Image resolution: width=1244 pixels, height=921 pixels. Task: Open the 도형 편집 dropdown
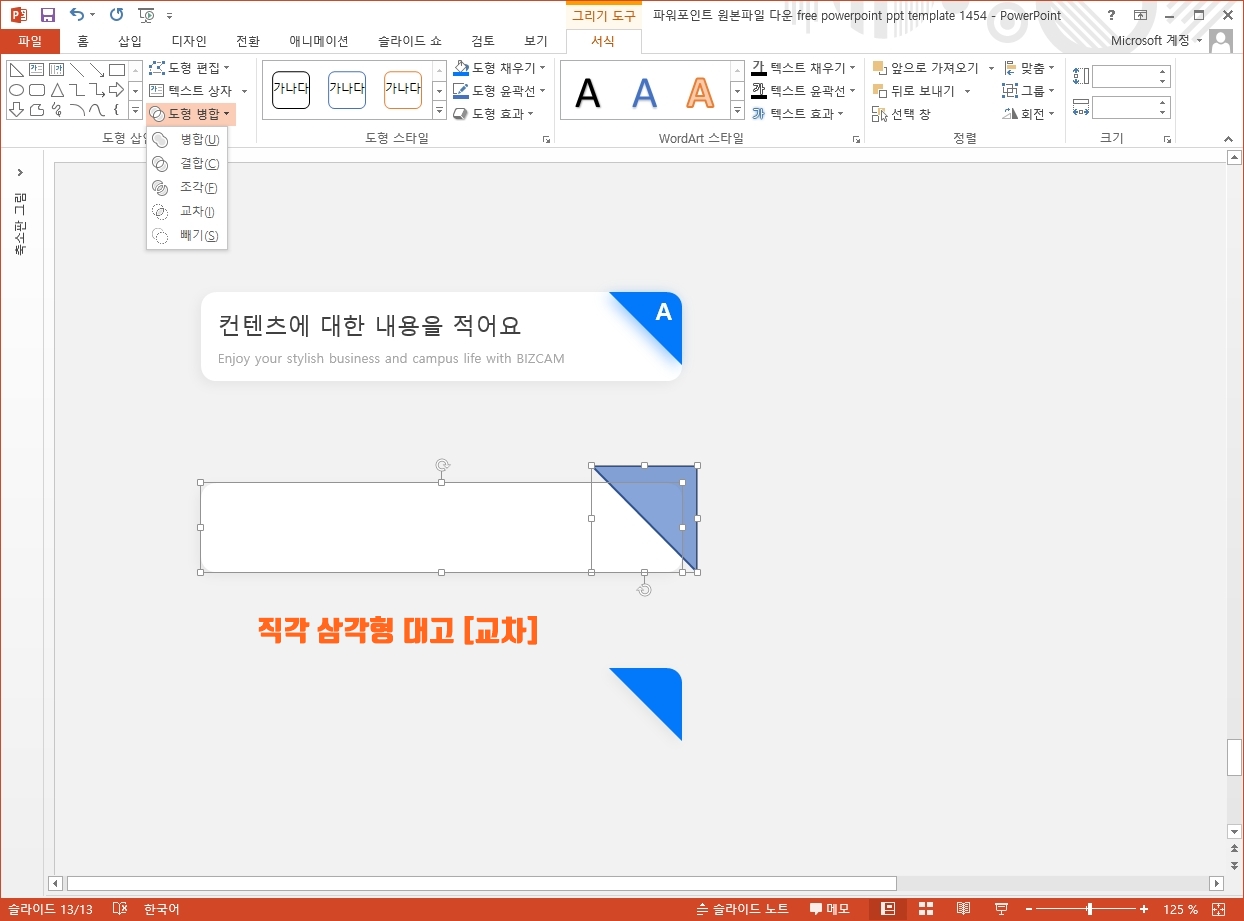tap(189, 68)
